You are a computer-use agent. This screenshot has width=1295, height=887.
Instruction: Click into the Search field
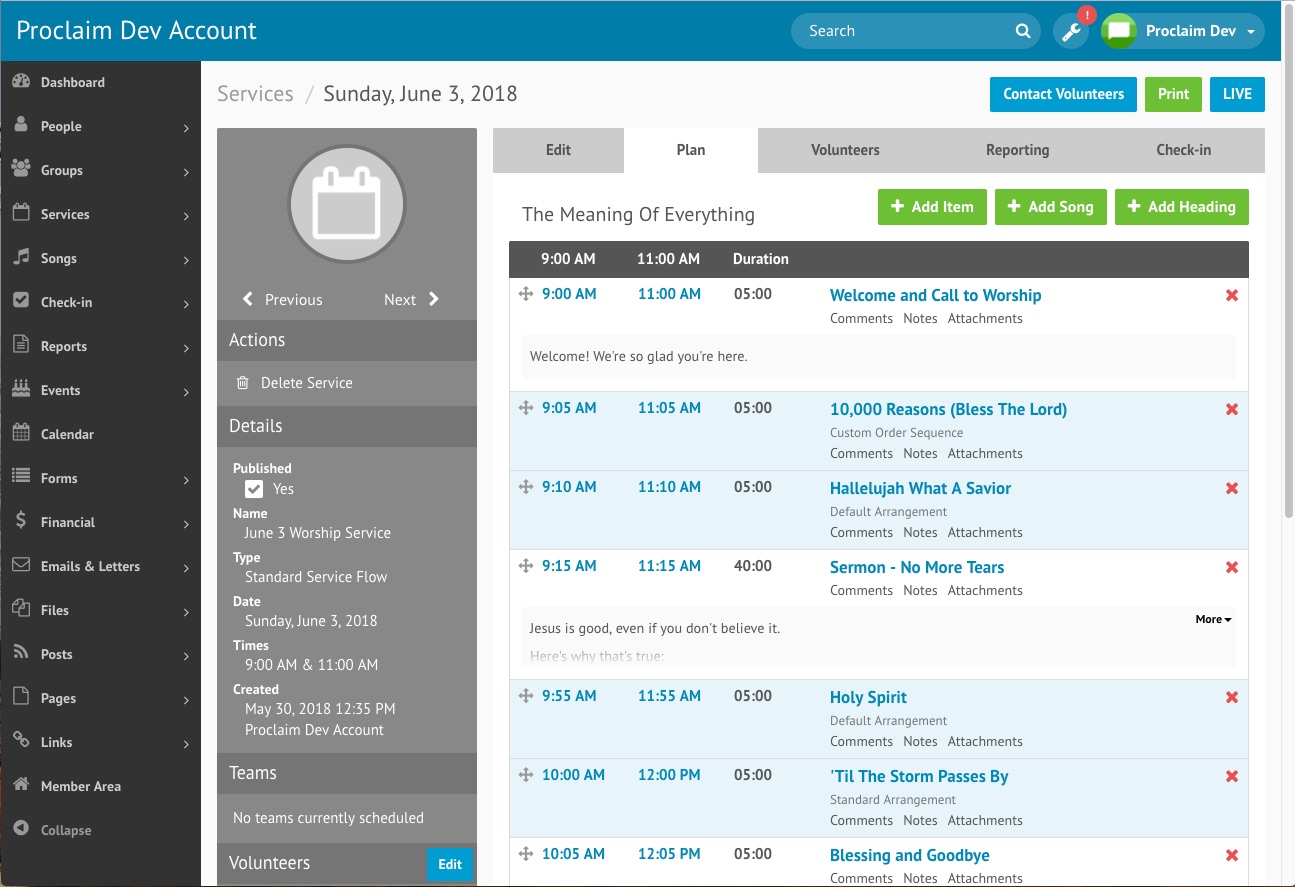point(905,31)
